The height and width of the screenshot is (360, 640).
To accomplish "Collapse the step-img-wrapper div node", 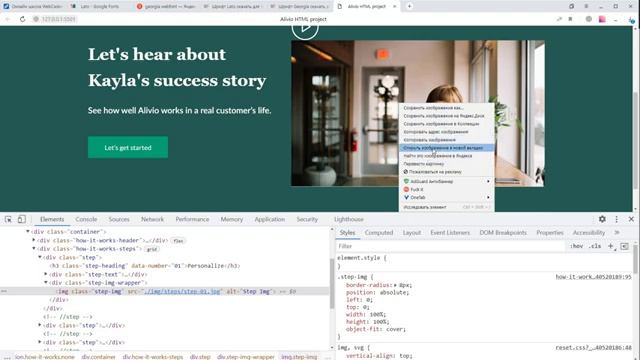I will (x=46, y=282).
